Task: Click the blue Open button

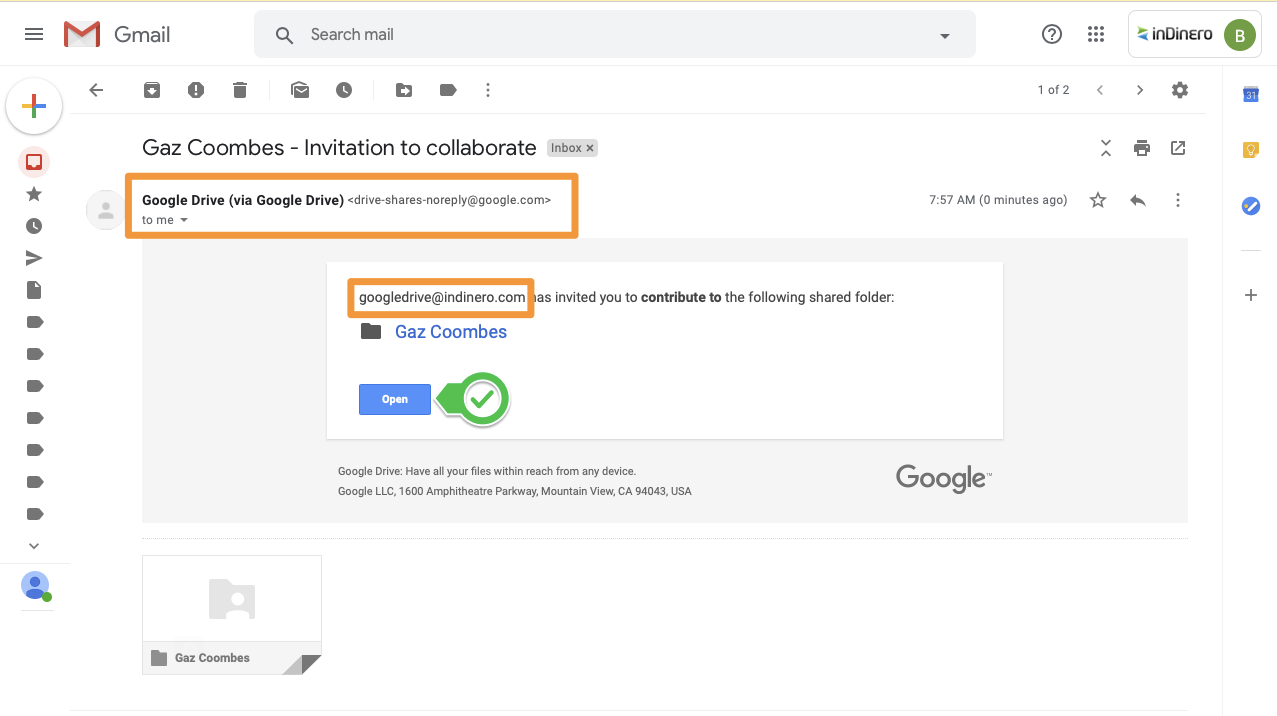Action: point(395,399)
